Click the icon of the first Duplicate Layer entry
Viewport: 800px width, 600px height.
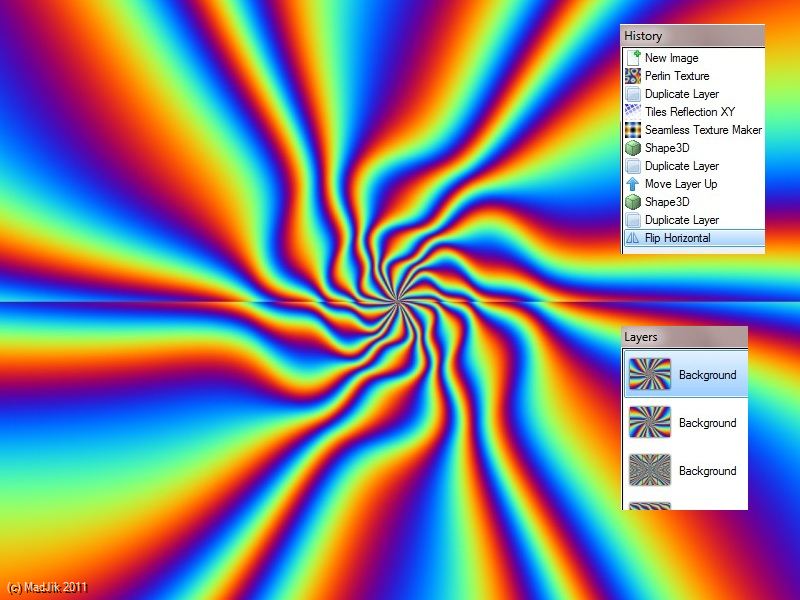(x=633, y=94)
